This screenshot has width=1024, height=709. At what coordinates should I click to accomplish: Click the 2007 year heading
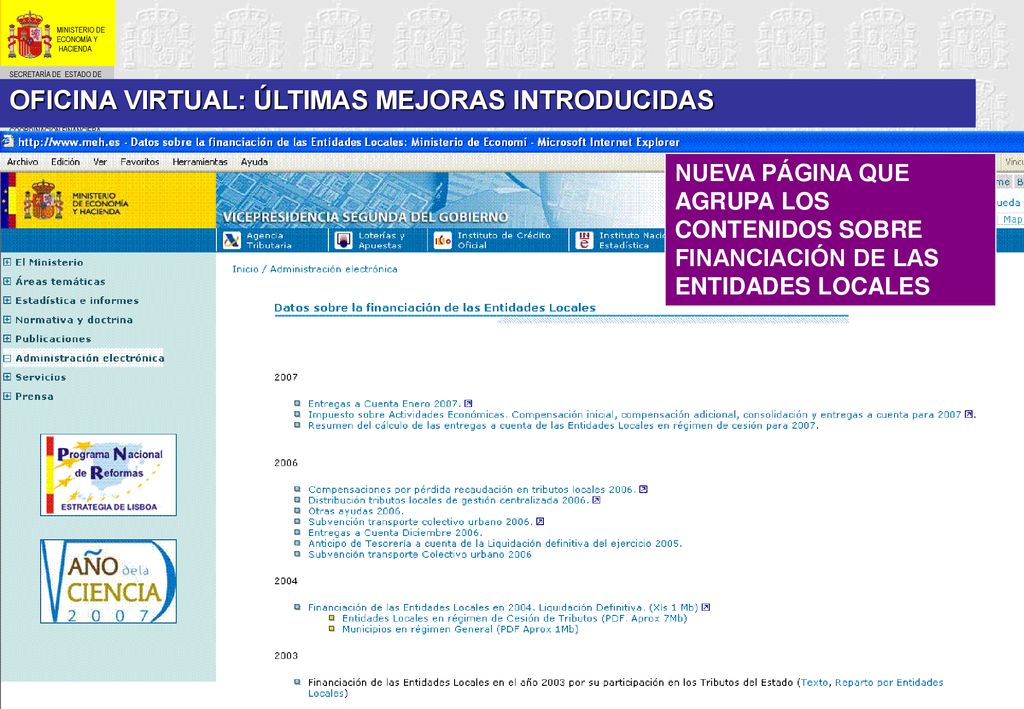tap(286, 377)
